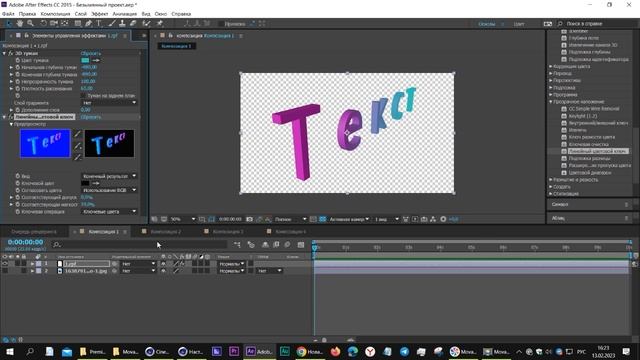Select the Zoom magnifier tool

[x=30, y=24]
